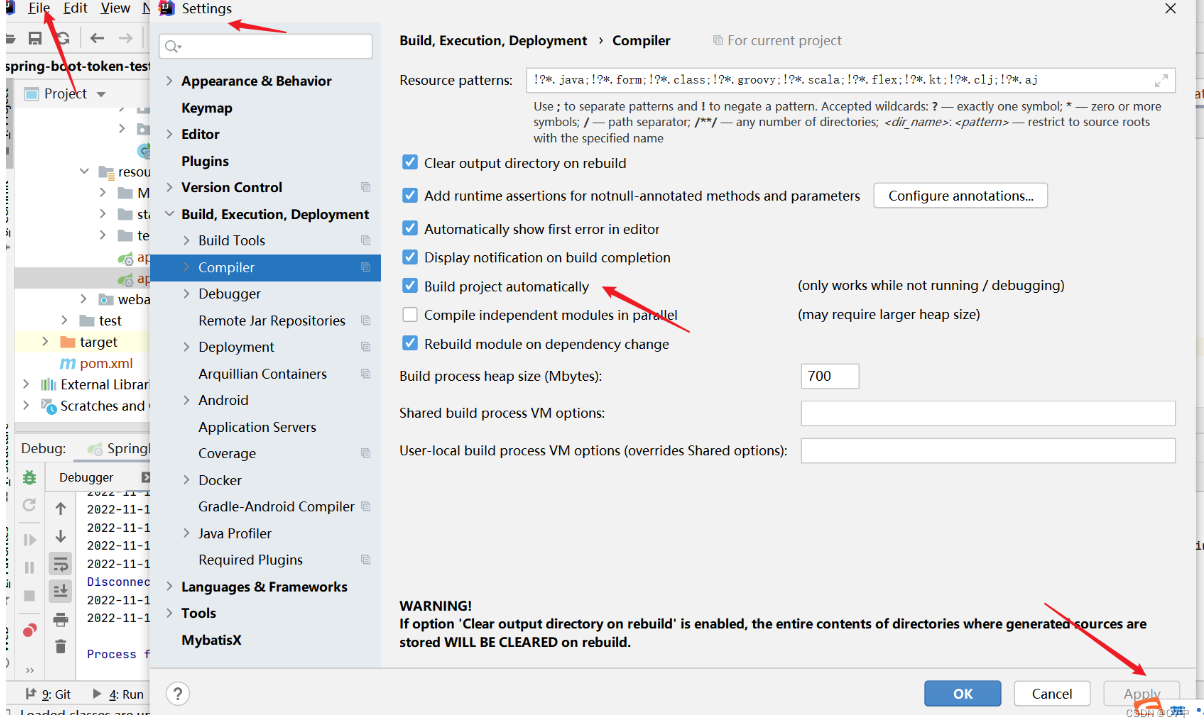The height and width of the screenshot is (728, 1204).
Task: Click Build, Execution, Deployment breadcrumb
Action: (x=493, y=41)
